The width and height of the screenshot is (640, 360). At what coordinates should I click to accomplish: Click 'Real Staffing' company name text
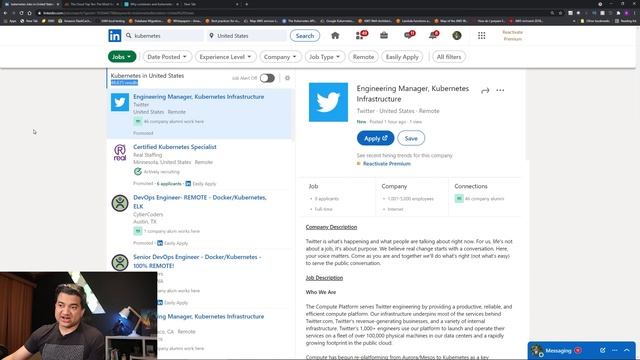click(147, 155)
